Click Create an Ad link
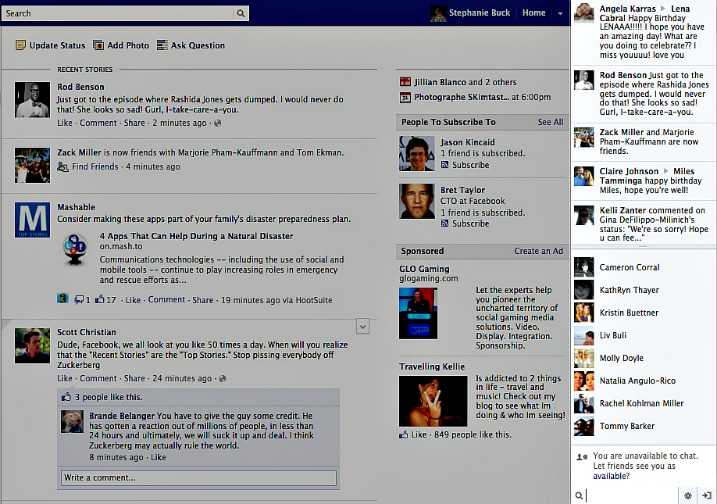 pyautogui.click(x=538, y=251)
